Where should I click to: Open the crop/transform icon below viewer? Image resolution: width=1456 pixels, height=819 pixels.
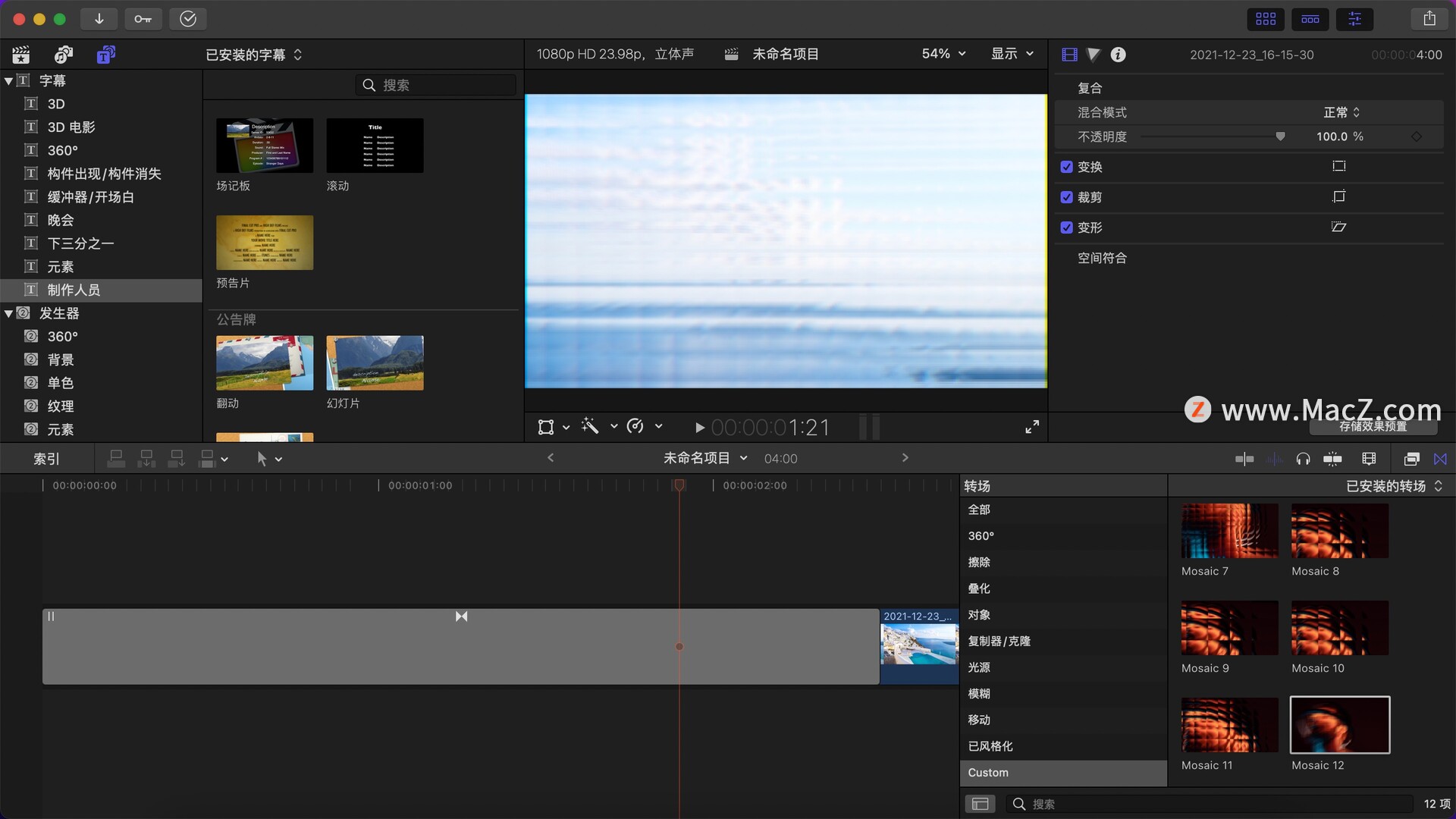pyautogui.click(x=548, y=426)
